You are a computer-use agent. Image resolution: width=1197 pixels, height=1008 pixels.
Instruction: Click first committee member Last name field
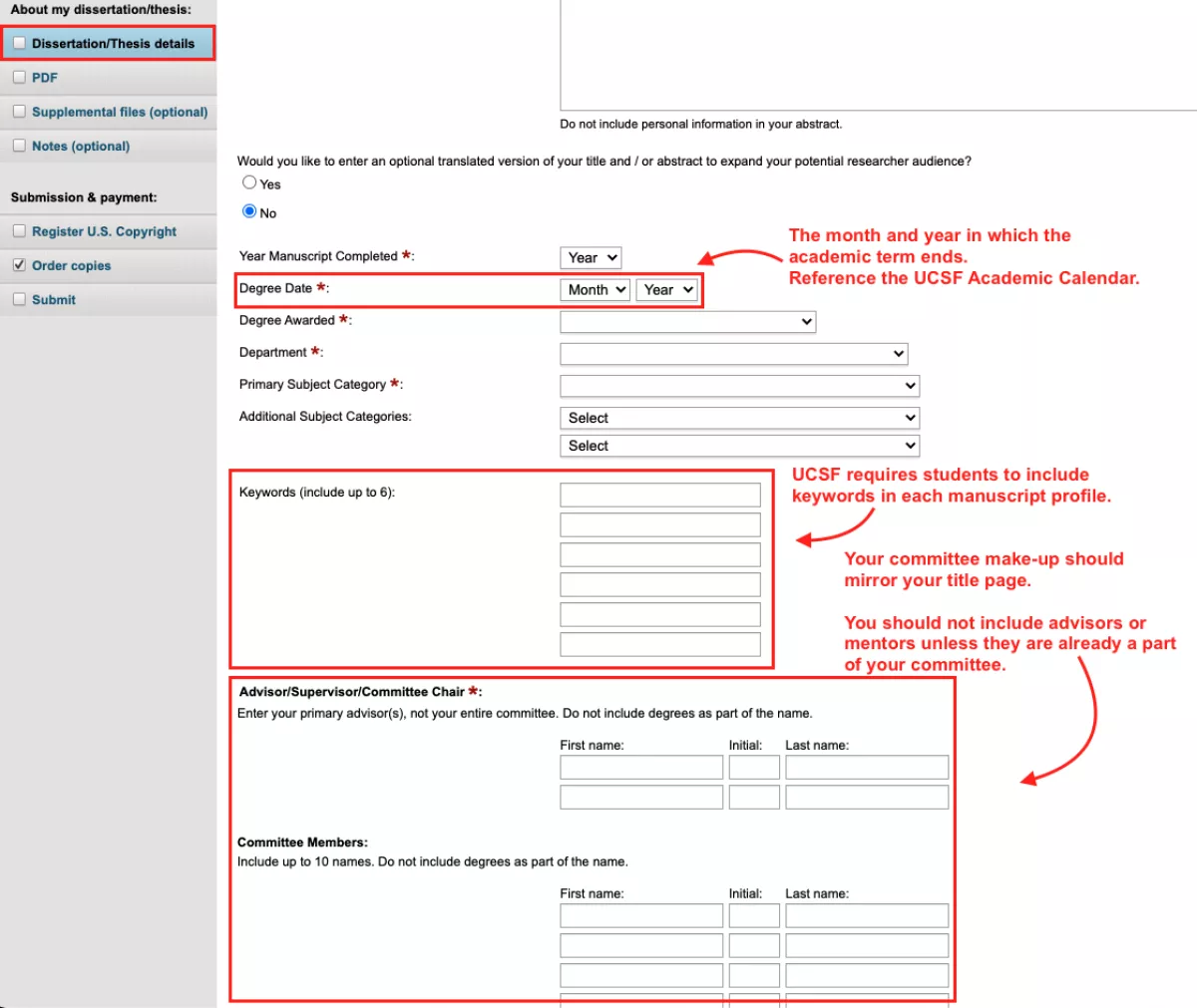click(x=867, y=915)
